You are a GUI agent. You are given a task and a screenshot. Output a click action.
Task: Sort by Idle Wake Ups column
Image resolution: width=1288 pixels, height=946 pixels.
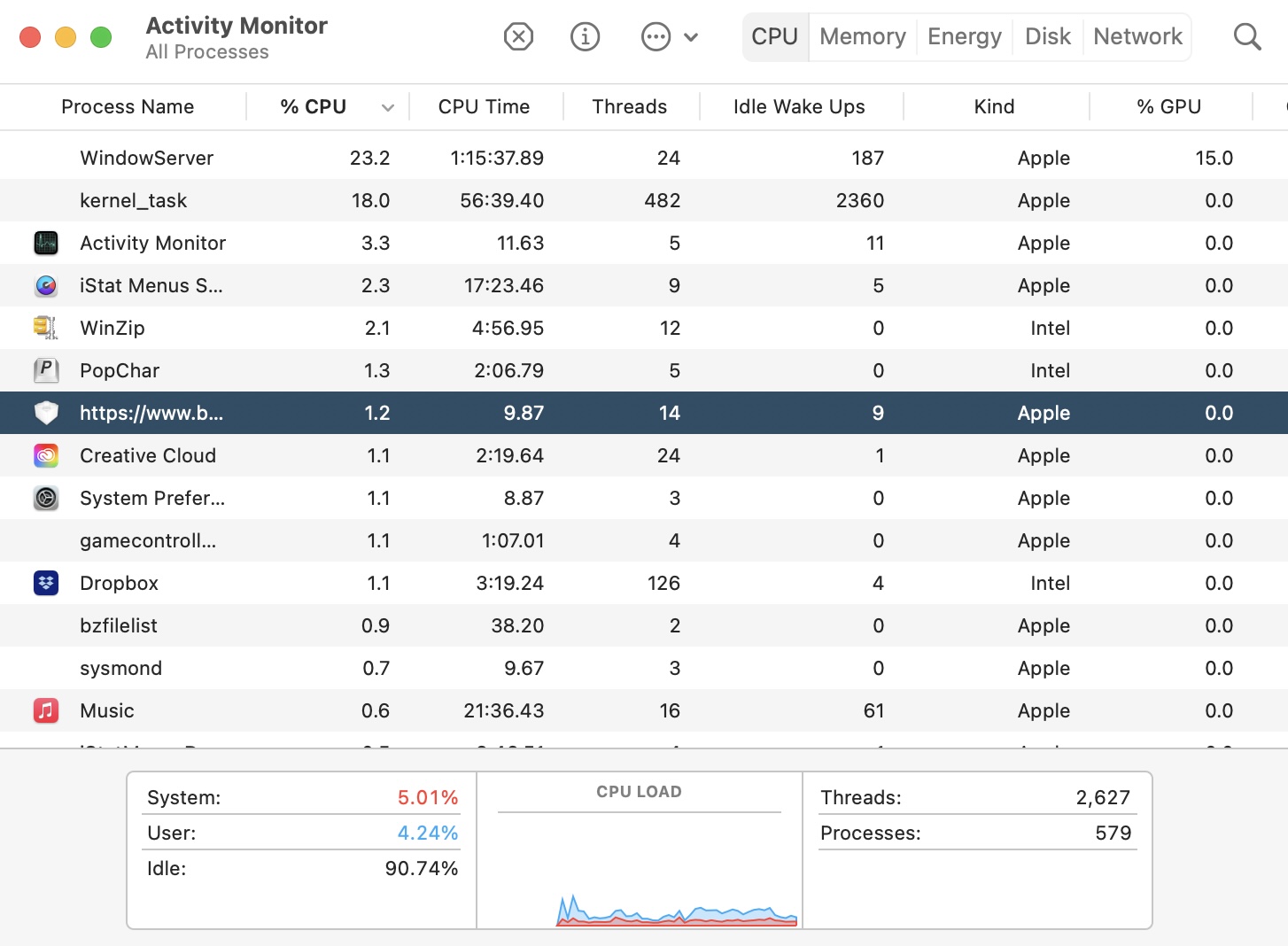(x=798, y=107)
